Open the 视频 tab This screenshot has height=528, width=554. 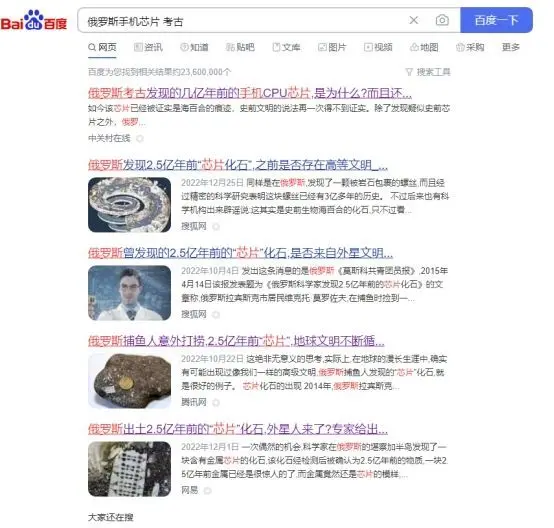click(378, 47)
